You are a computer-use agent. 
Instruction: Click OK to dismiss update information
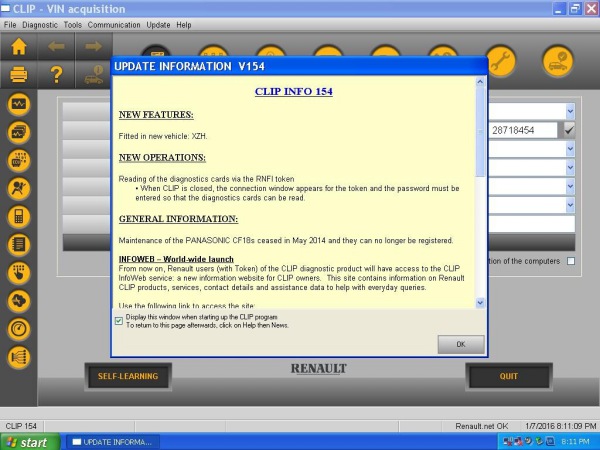click(x=461, y=344)
